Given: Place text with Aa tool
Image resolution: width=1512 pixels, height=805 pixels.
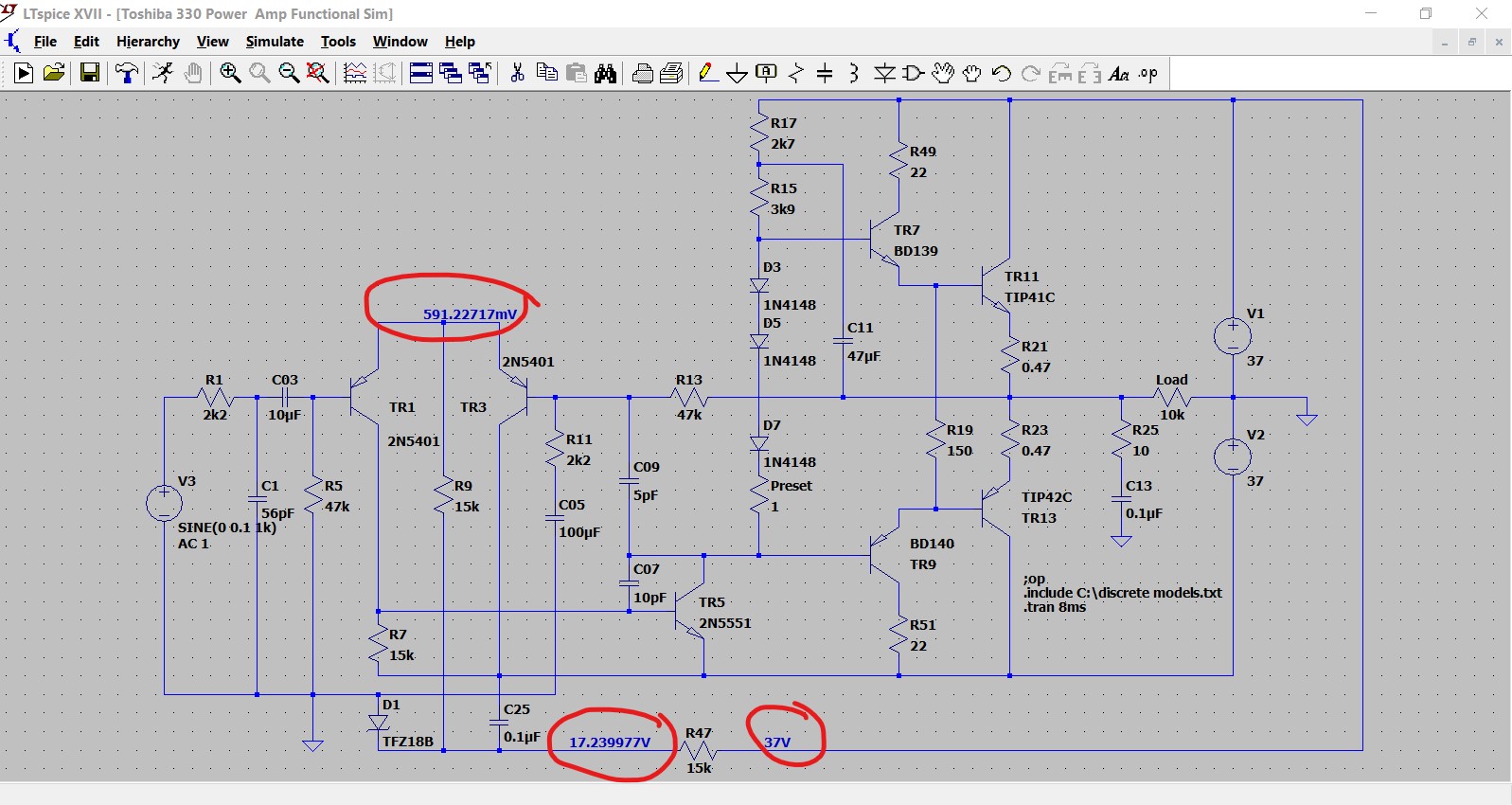Looking at the screenshot, I should pos(1119,73).
